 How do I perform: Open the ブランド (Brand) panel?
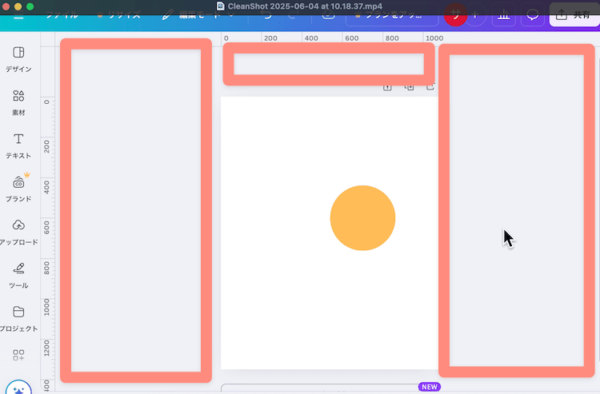coord(18,189)
